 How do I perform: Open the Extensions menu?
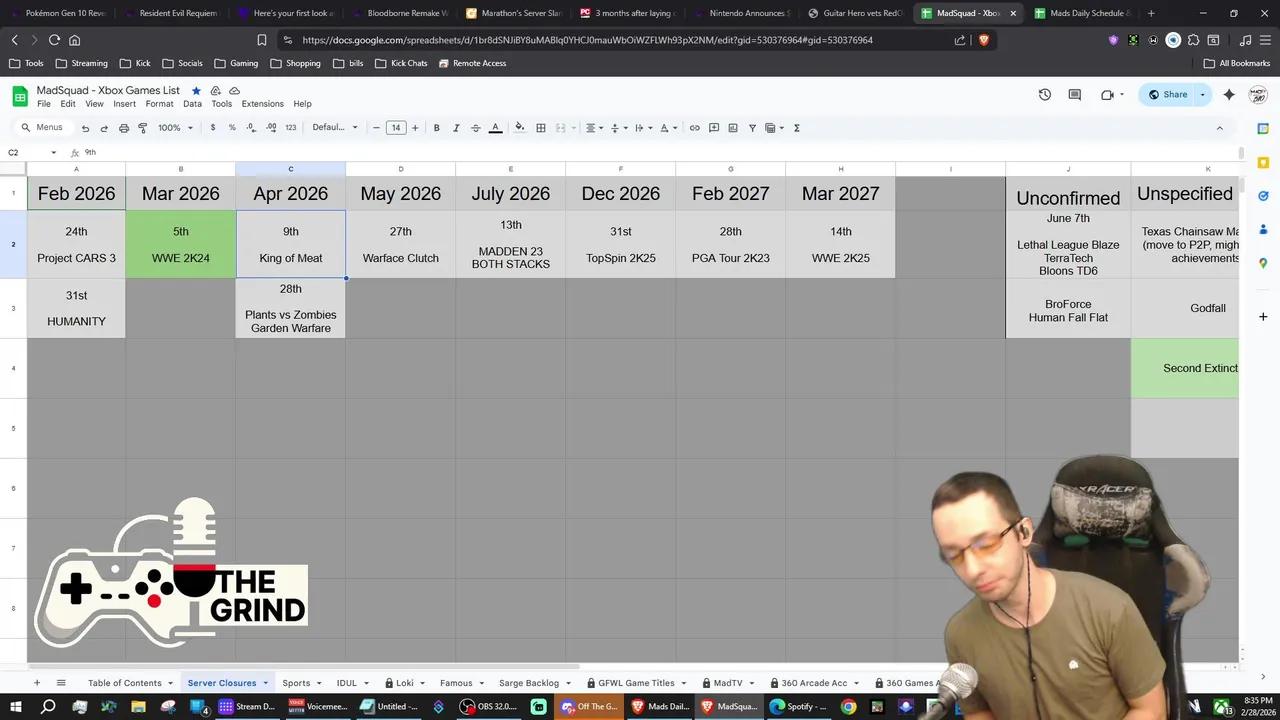(x=262, y=104)
